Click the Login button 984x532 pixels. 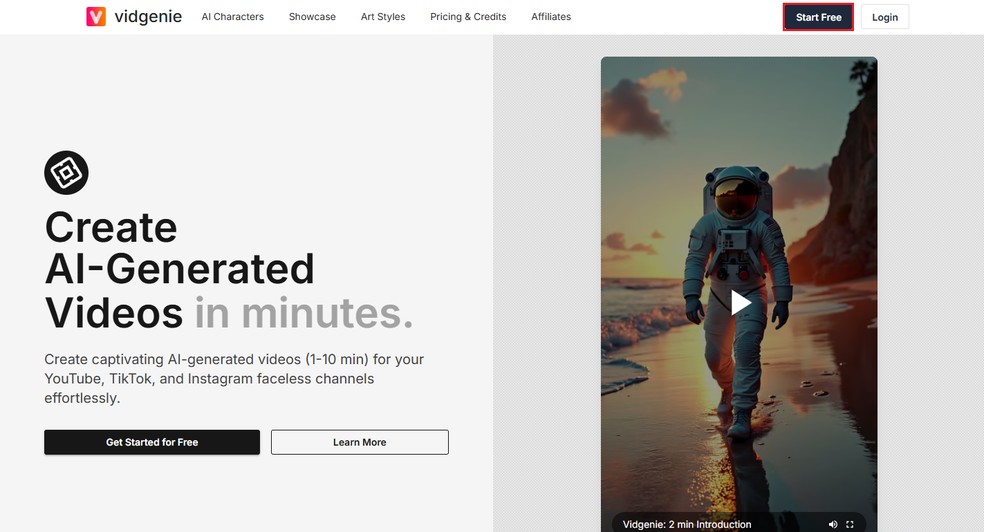pyautogui.click(x=885, y=17)
